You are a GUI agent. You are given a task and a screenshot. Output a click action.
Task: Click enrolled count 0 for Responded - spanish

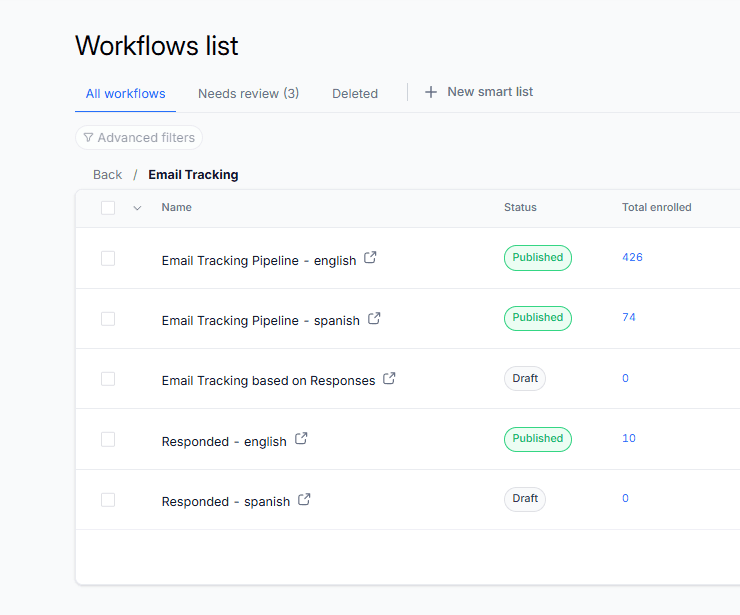[x=625, y=498]
